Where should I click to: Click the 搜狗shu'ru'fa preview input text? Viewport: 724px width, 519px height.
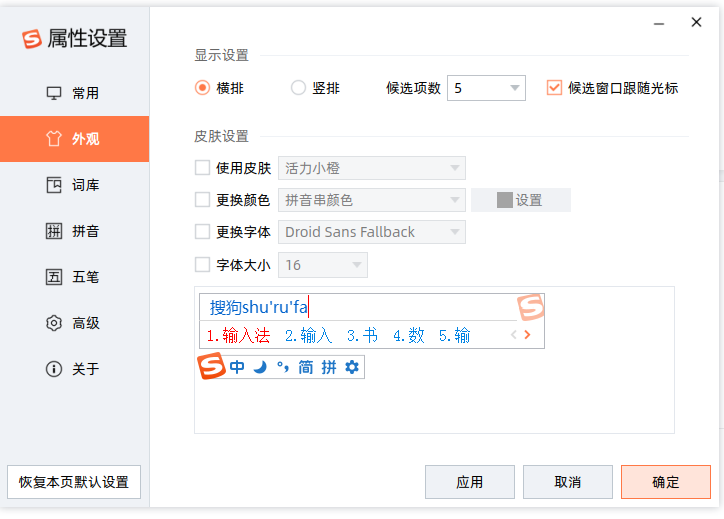coord(259,307)
